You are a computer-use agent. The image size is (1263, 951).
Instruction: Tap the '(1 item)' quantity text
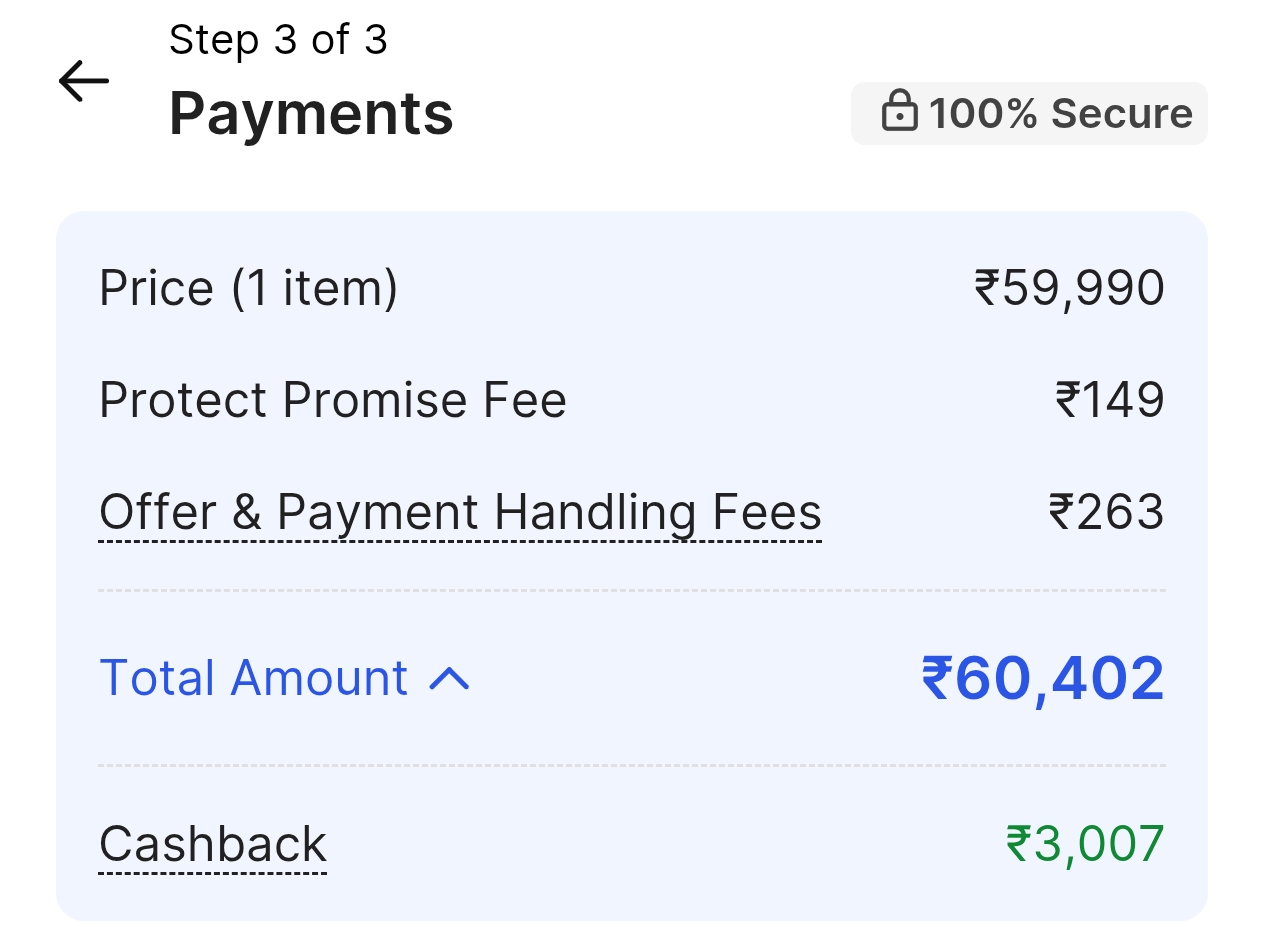coord(315,289)
